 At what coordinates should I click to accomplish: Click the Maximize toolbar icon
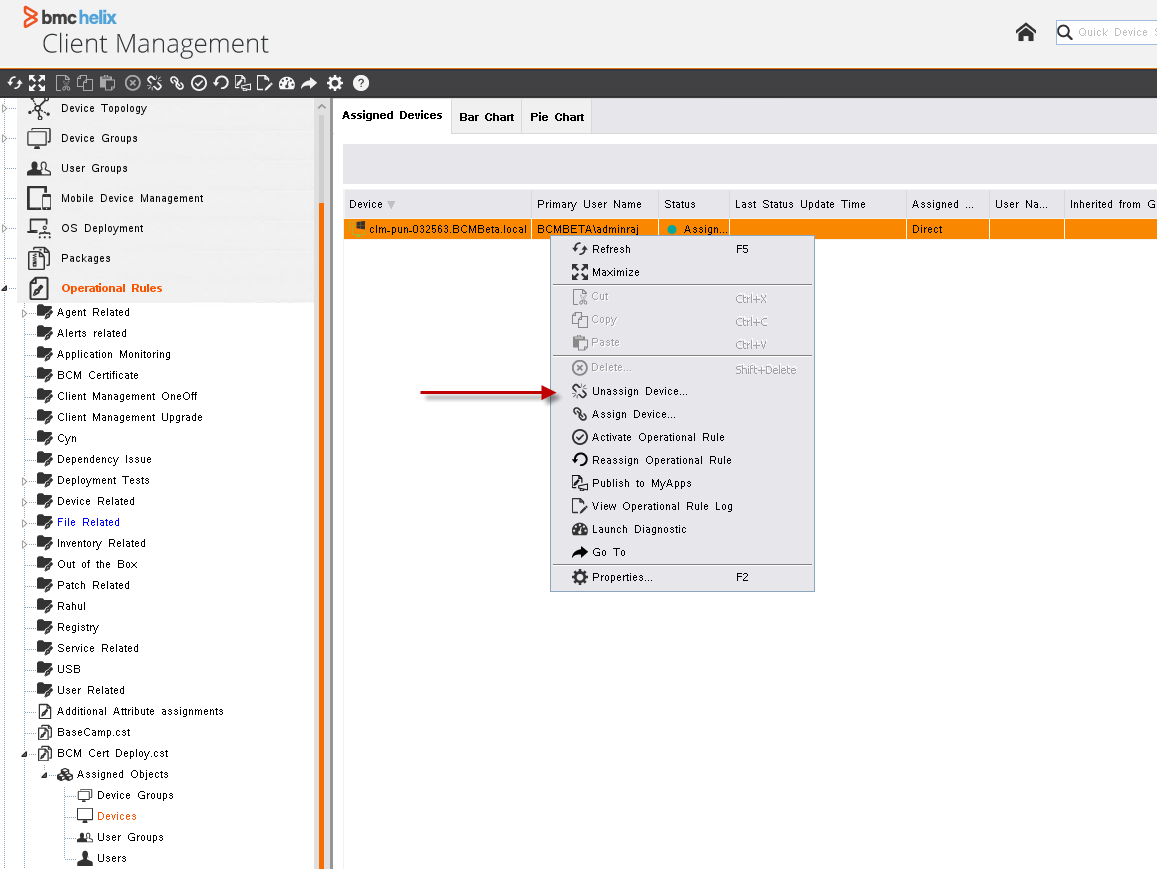37,83
